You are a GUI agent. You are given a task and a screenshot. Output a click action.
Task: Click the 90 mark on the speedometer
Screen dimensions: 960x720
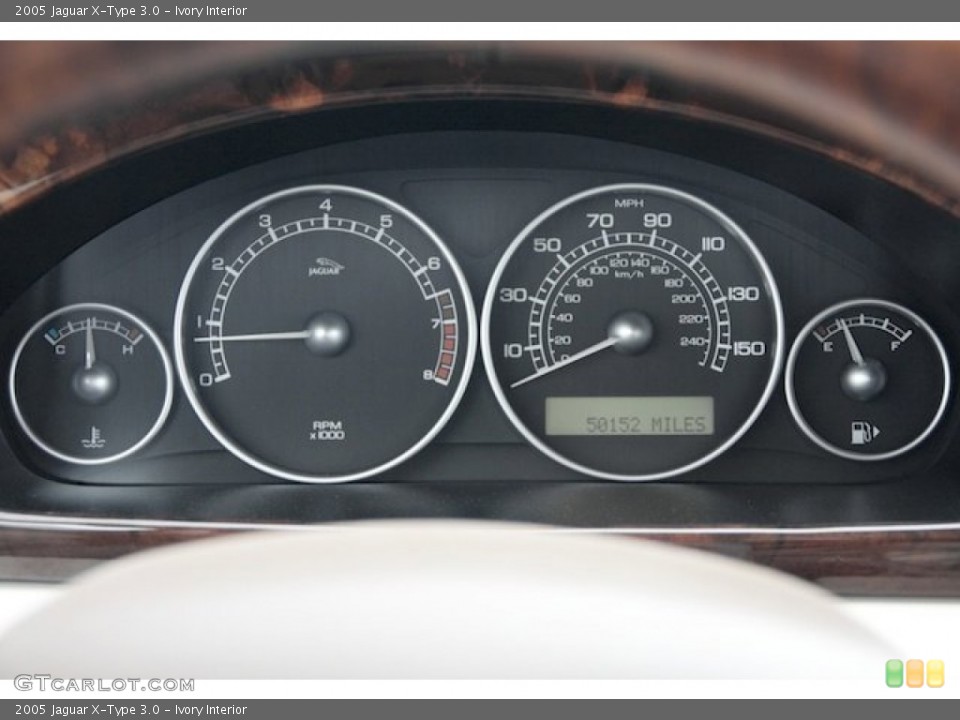[658, 220]
